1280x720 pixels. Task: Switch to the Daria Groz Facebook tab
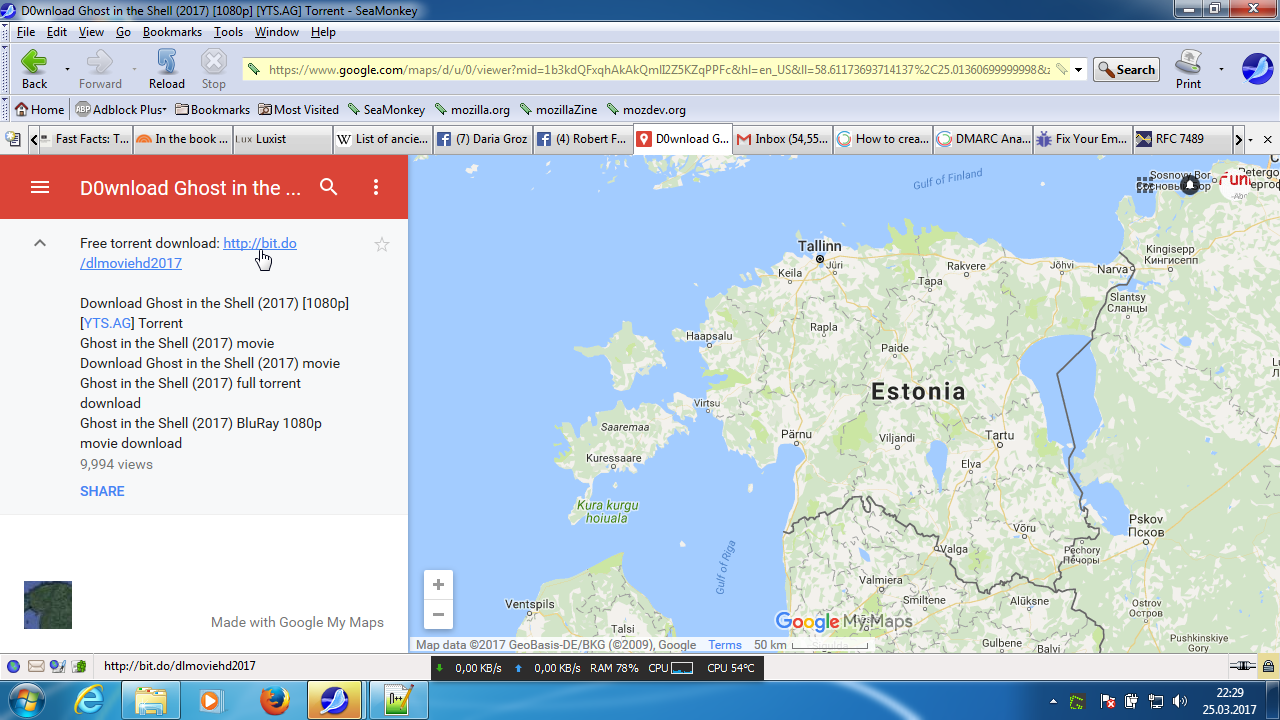pyautogui.click(x=482, y=139)
